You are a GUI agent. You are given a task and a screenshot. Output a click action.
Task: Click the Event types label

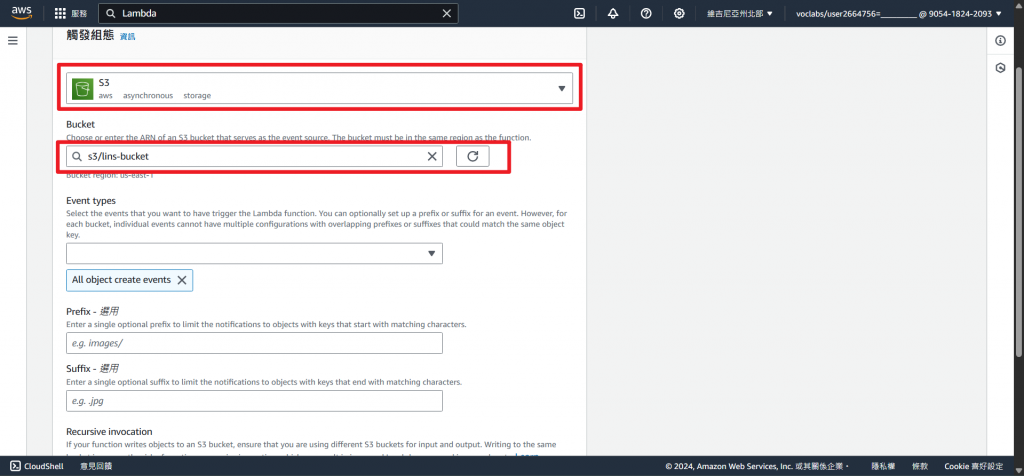point(91,200)
